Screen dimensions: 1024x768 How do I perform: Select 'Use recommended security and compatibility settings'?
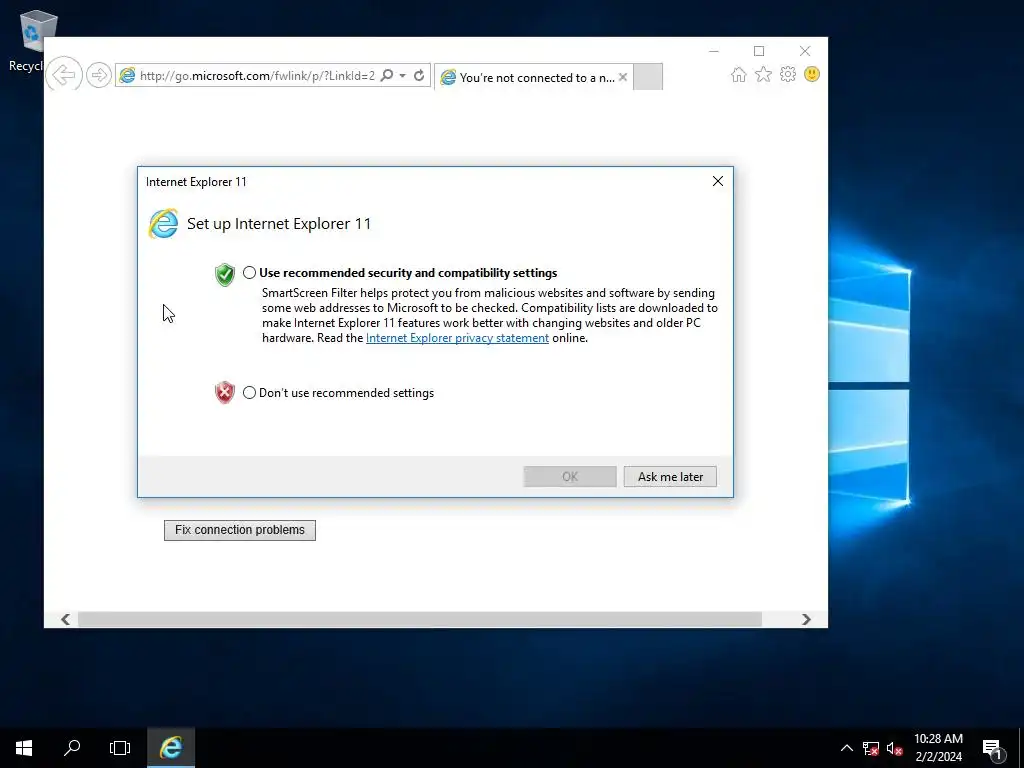pos(249,272)
